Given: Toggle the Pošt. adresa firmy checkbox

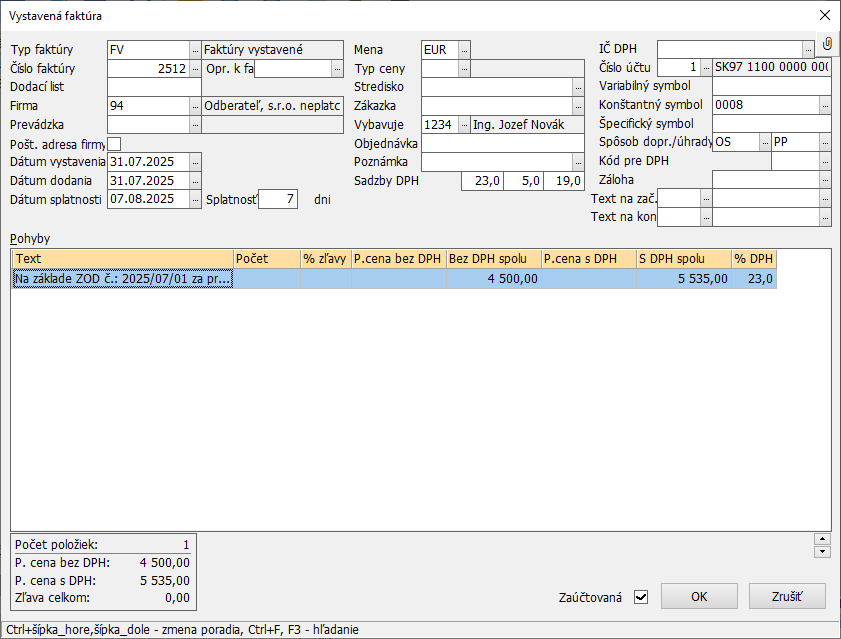Looking at the screenshot, I should point(114,143).
